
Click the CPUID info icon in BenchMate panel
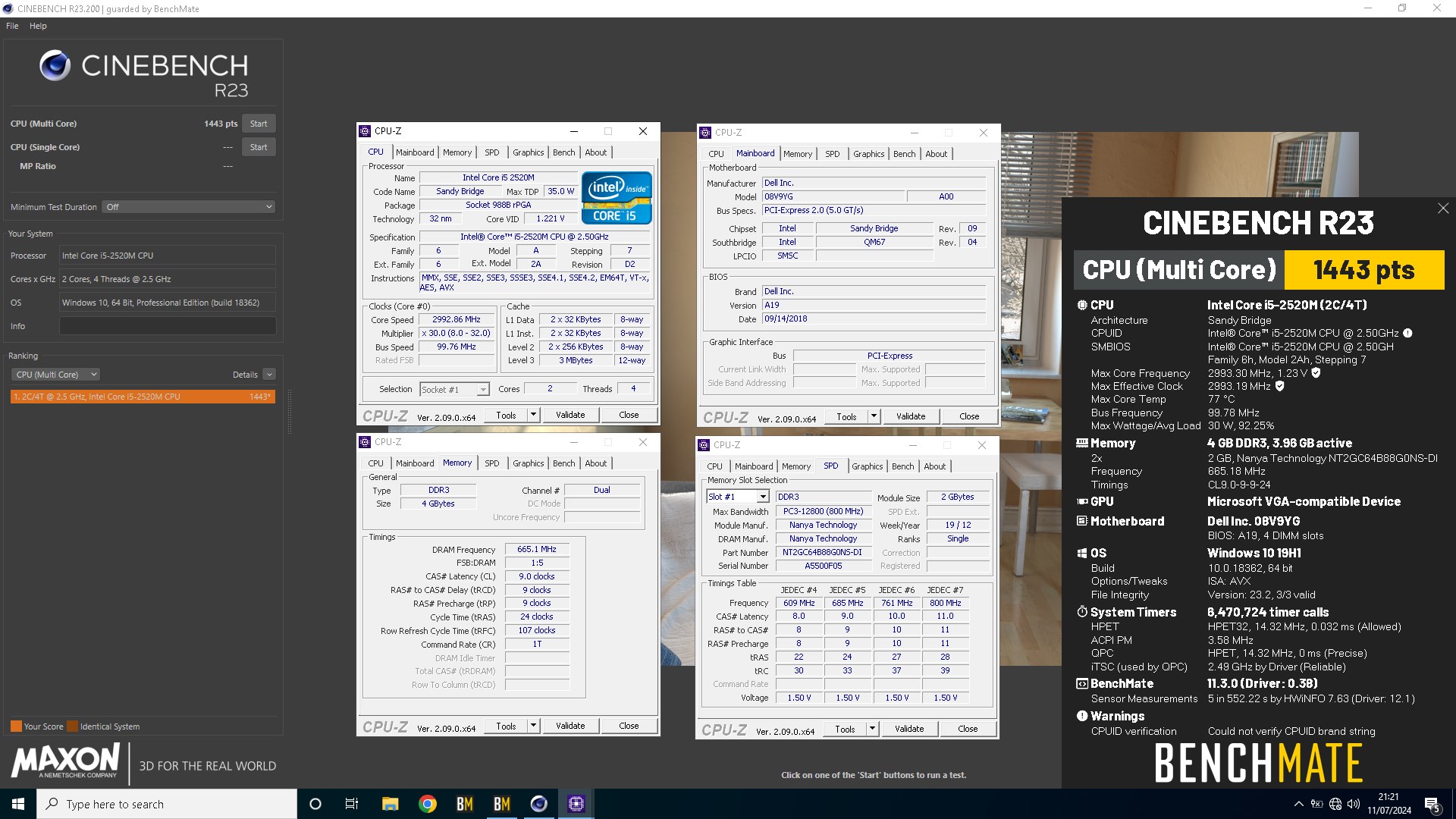pos(1407,333)
